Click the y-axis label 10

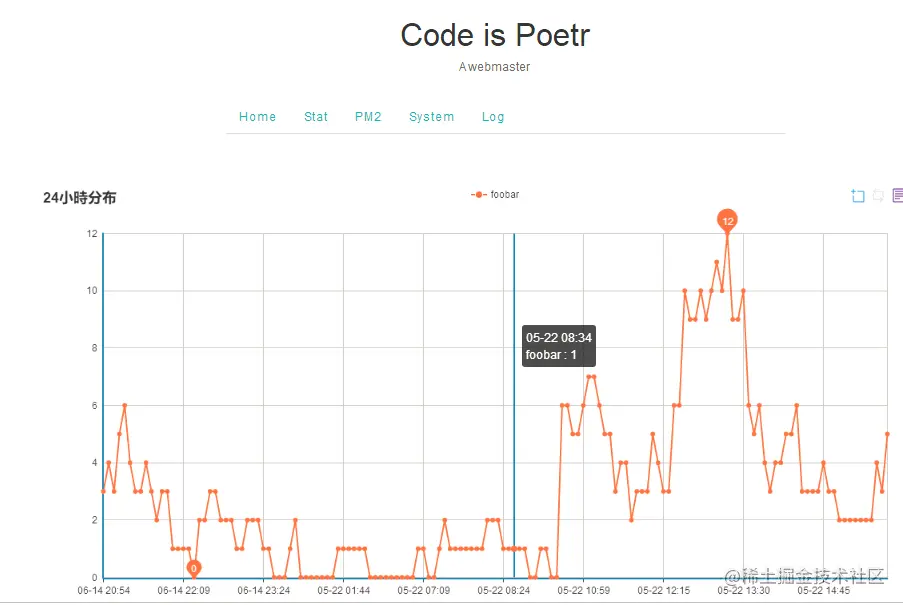[91, 291]
